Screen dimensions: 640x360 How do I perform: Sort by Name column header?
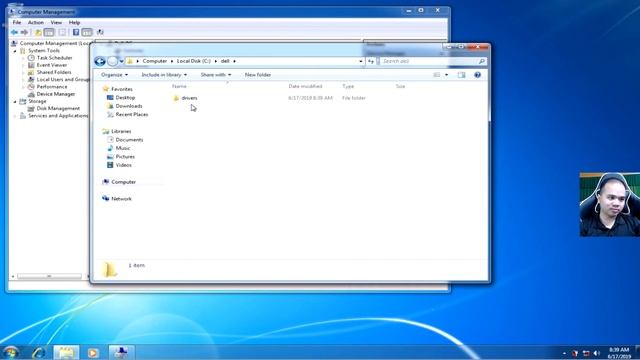coord(179,86)
